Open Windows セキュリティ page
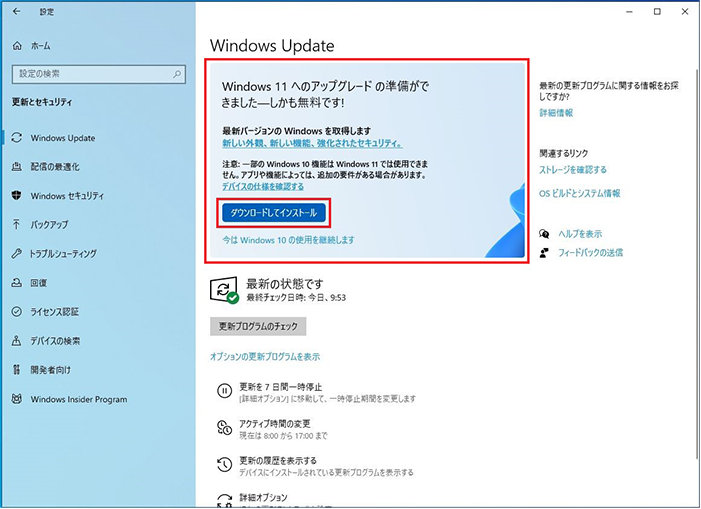 (68, 196)
